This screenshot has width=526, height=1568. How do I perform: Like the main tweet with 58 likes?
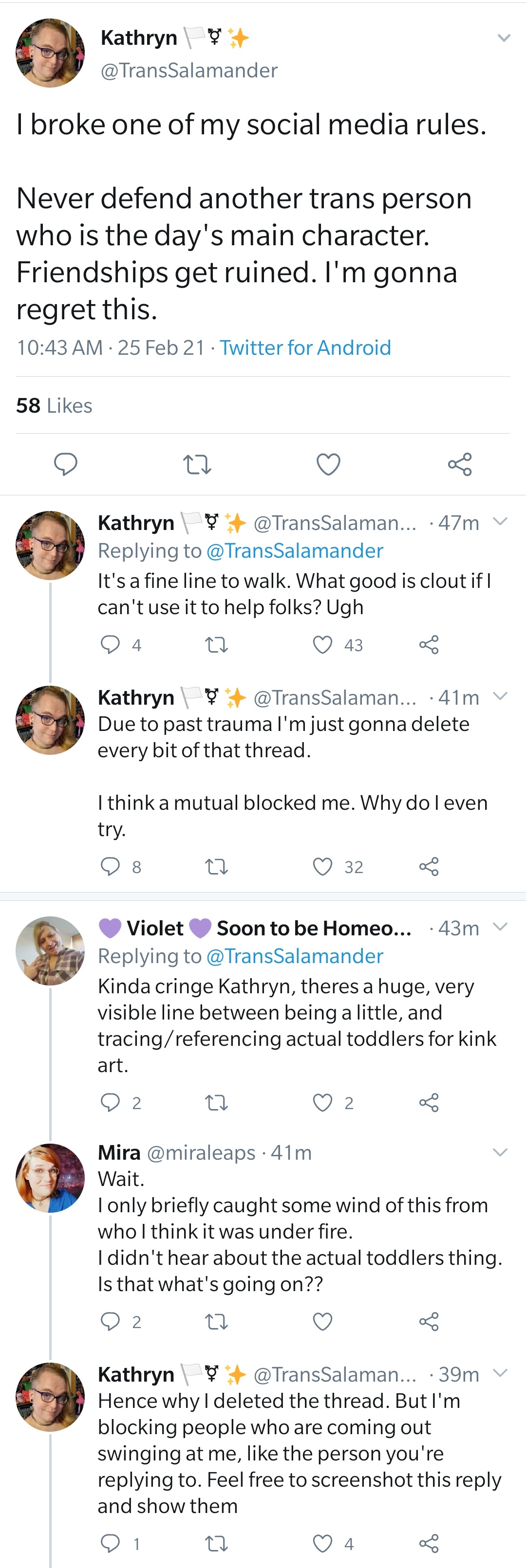point(329,464)
